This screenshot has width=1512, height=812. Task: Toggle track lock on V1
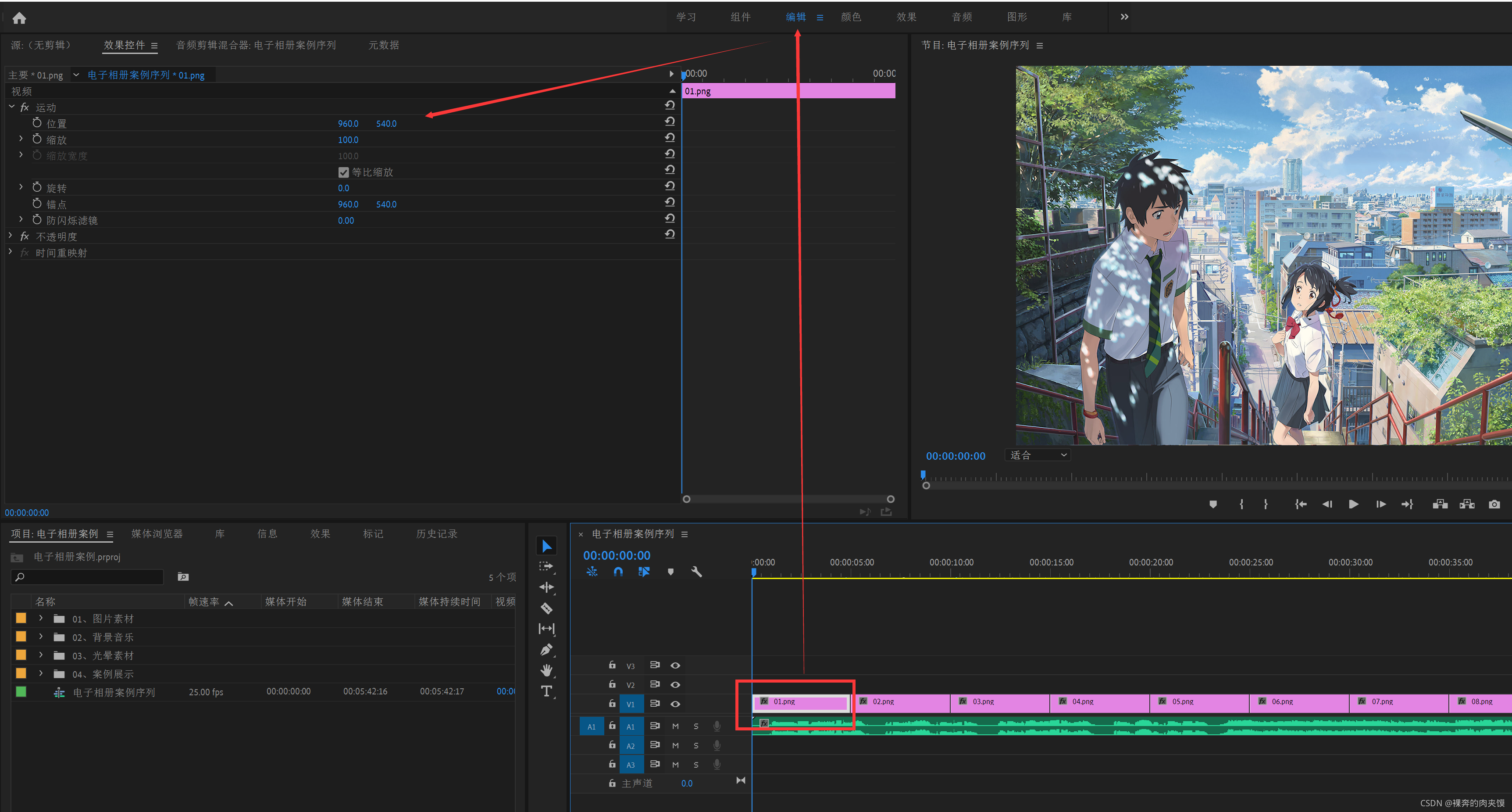(612, 703)
